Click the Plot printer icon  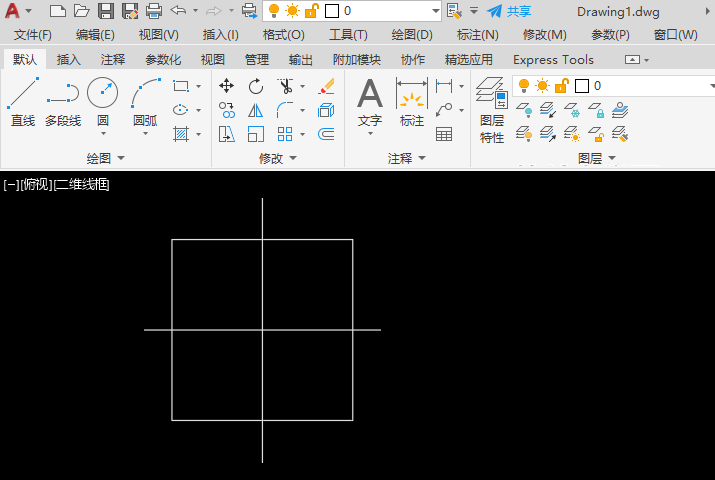point(154,11)
